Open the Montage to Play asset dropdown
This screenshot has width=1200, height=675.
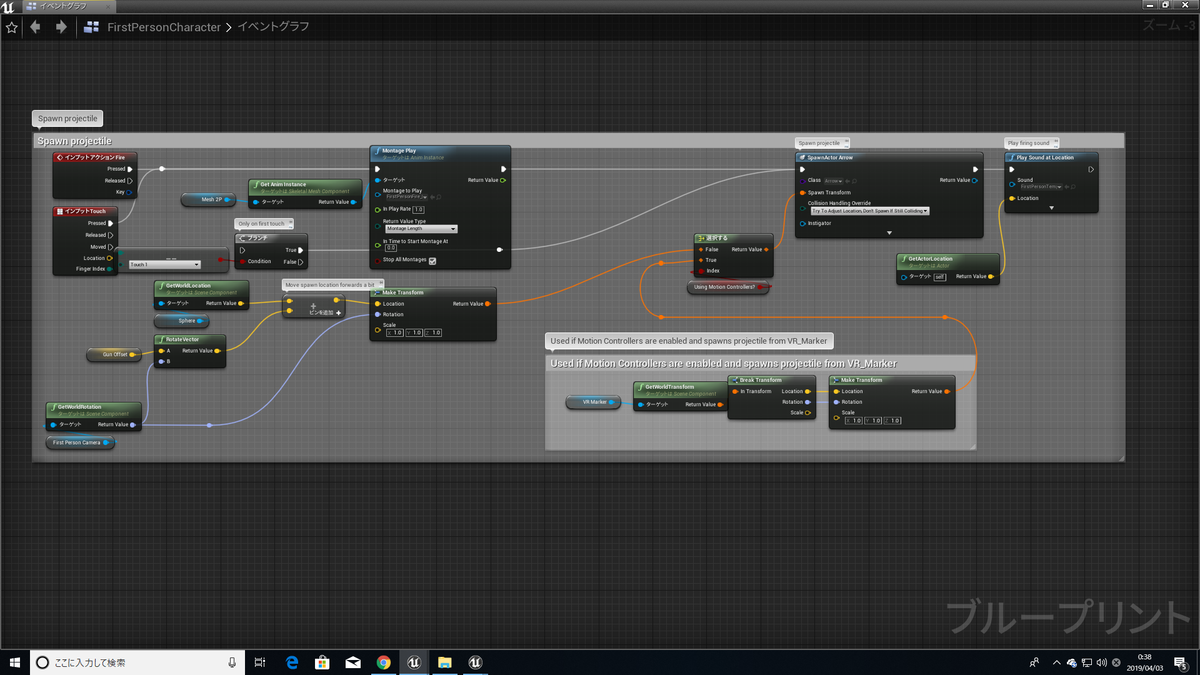pos(408,197)
